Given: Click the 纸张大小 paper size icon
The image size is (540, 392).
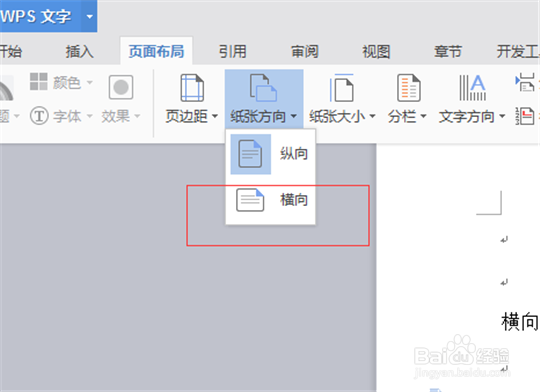Looking at the screenshot, I should tap(342, 88).
